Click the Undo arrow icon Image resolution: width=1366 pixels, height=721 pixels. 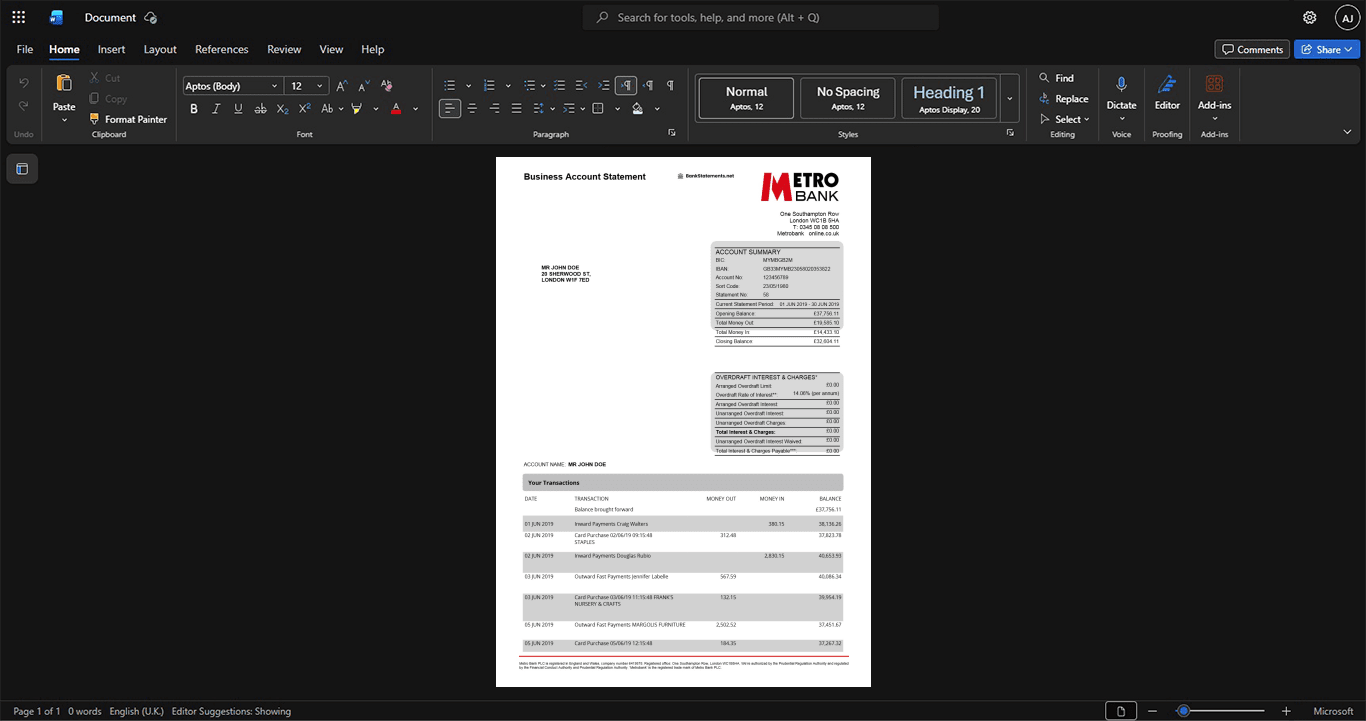23,83
